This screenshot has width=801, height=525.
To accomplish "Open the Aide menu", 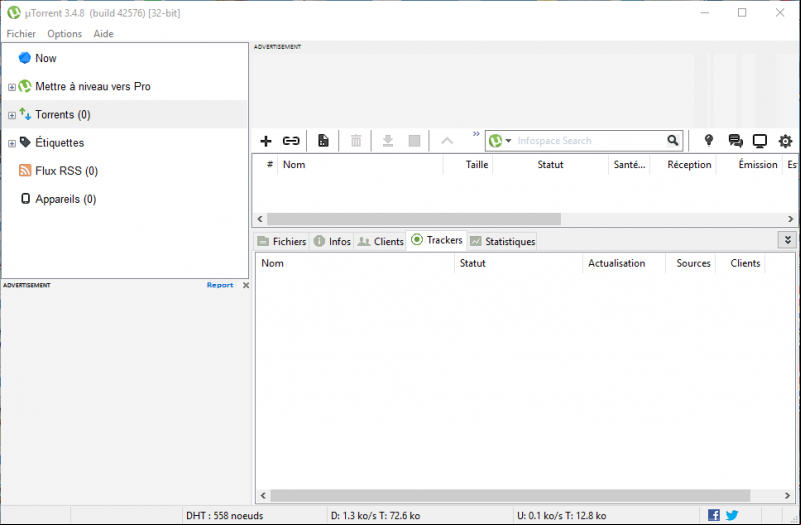I will click(103, 34).
